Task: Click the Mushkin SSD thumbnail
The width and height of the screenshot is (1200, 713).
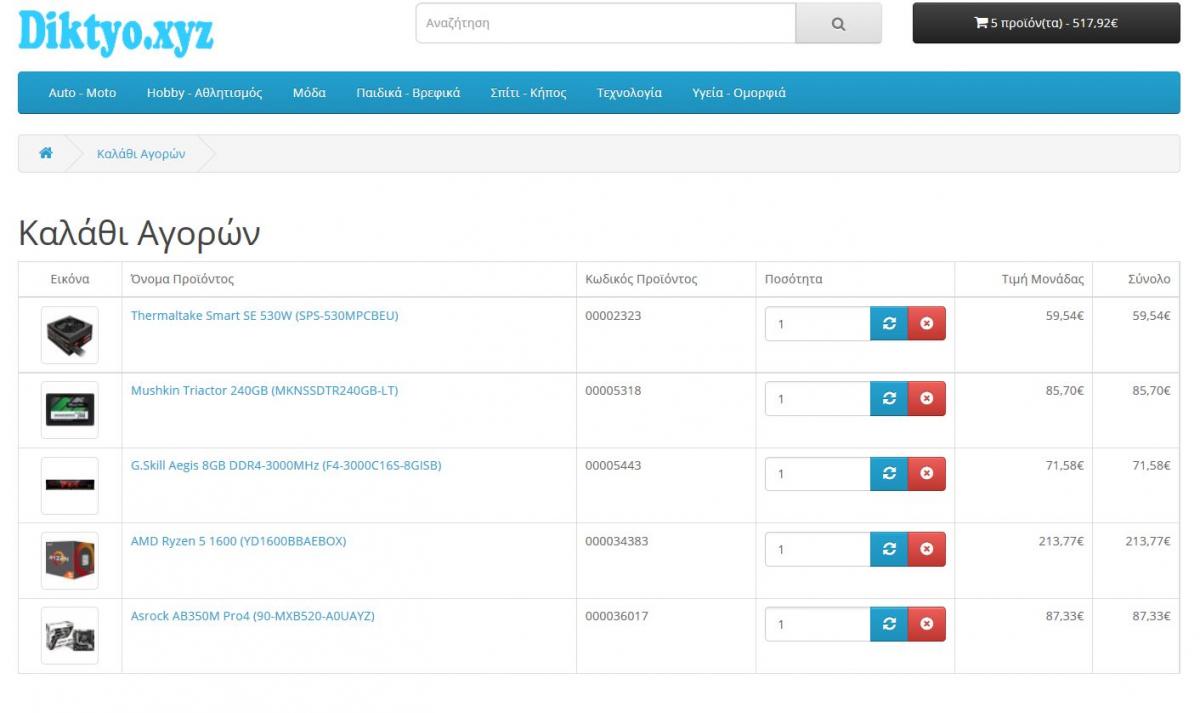Action: click(70, 410)
